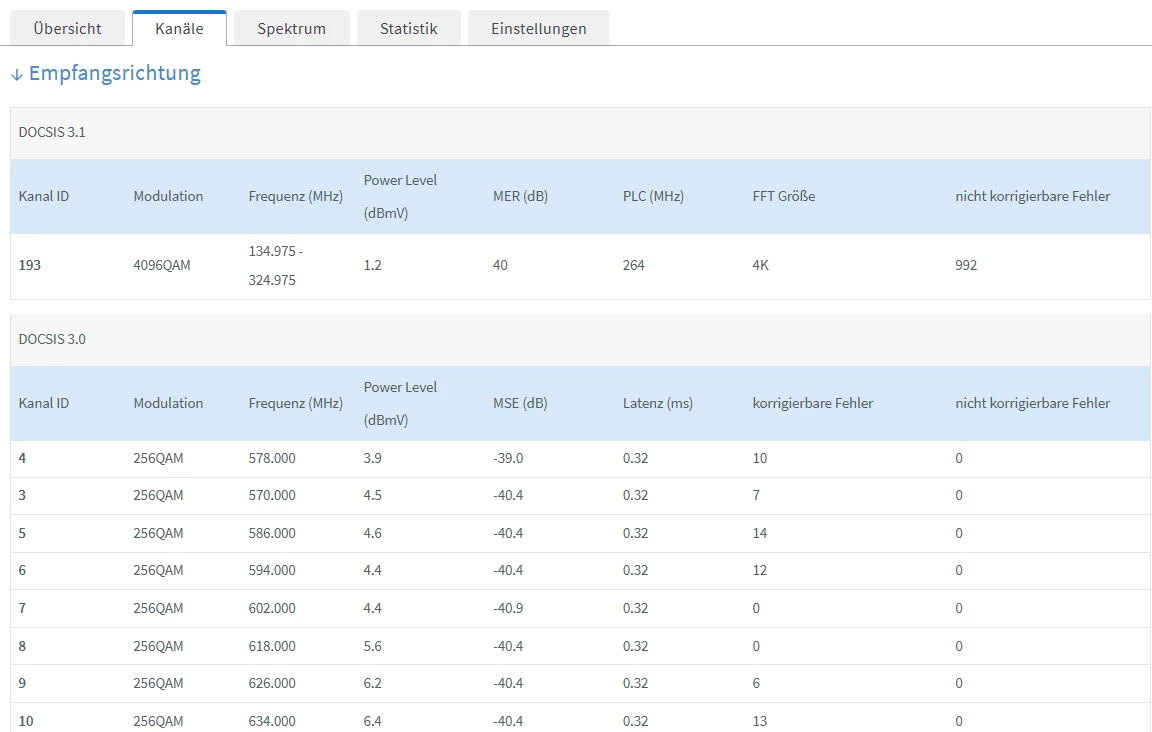Click the 4096QAM modulation cell
The width and height of the screenshot is (1152, 732).
pos(162,265)
